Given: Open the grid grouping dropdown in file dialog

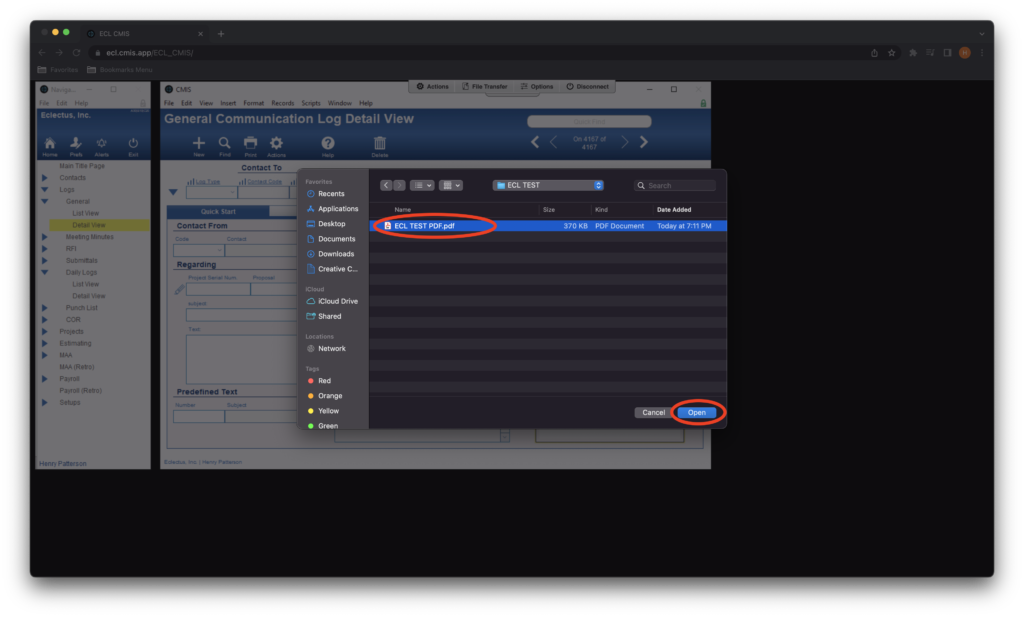Looking at the screenshot, I should coord(452,185).
